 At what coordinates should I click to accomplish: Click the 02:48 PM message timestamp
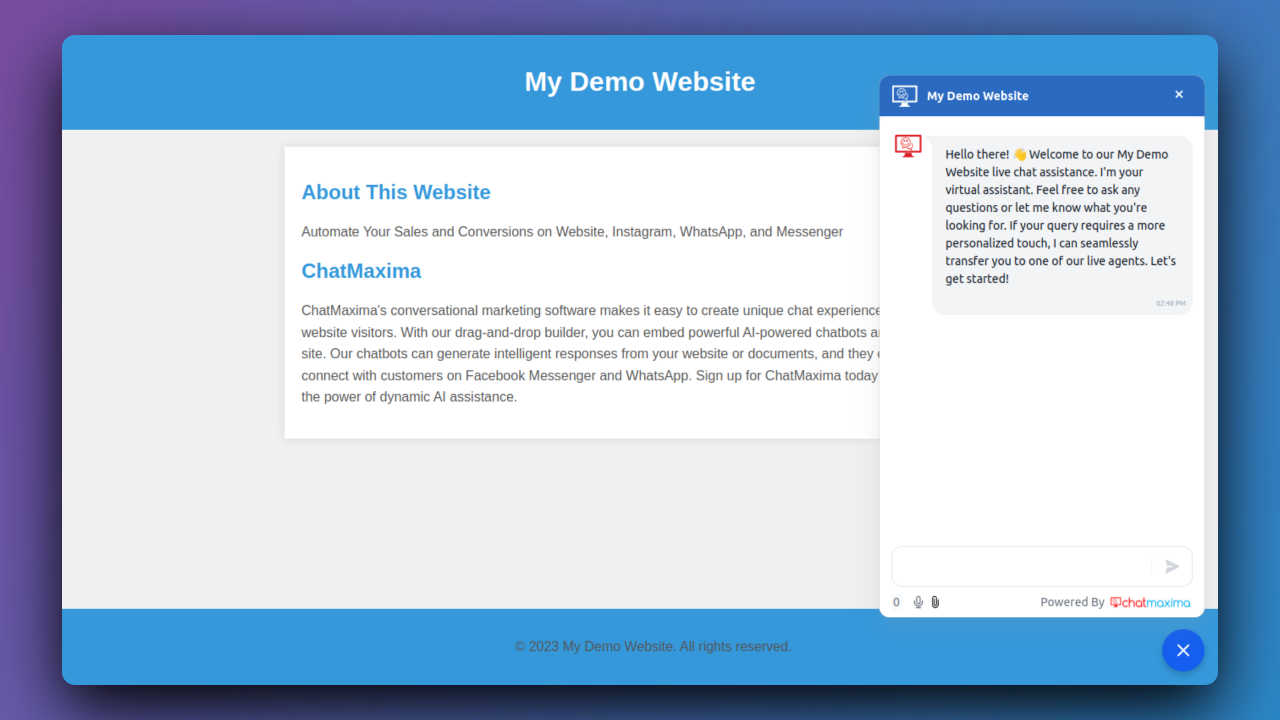pos(1171,303)
